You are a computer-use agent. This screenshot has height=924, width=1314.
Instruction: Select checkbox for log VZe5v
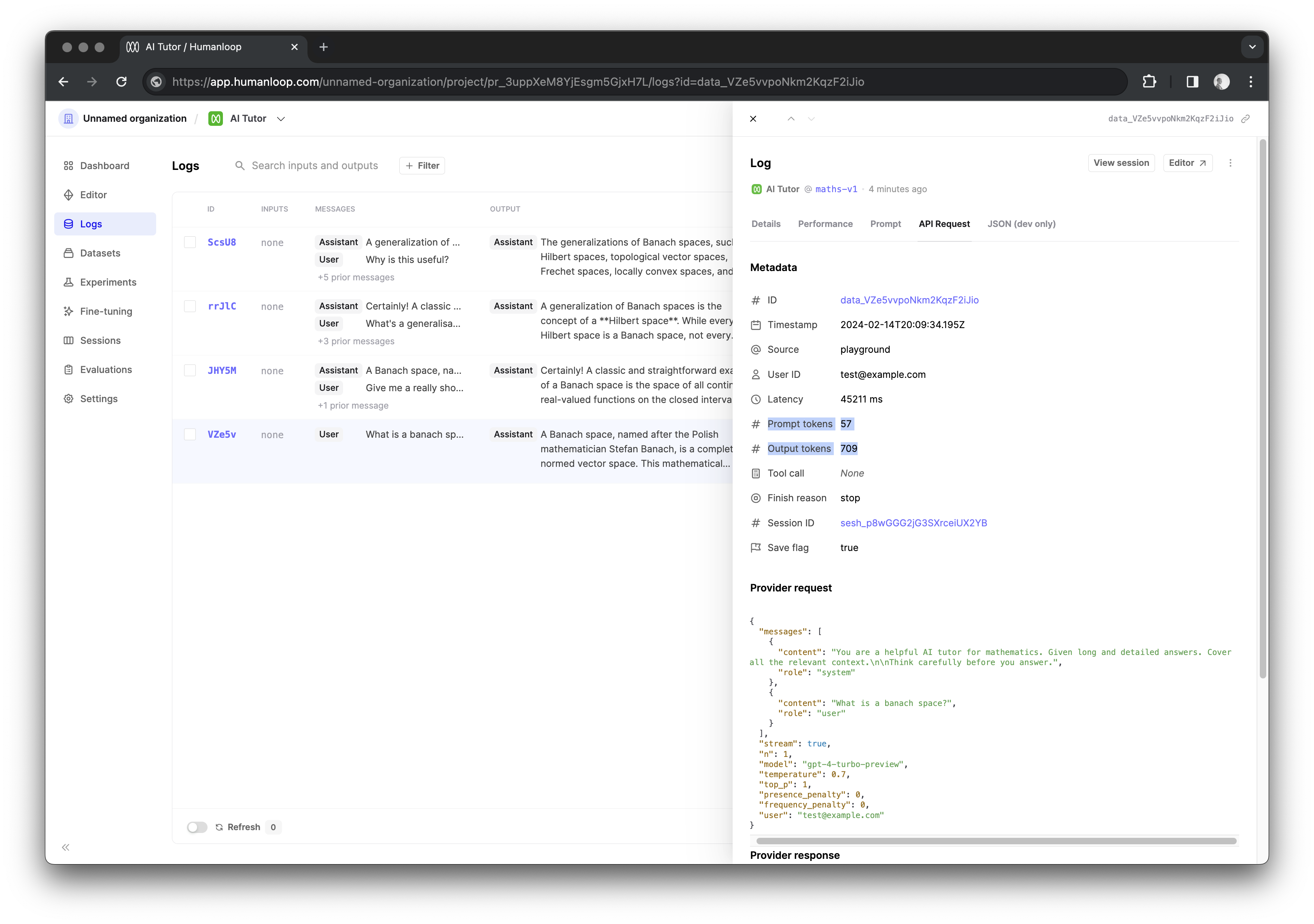pos(190,434)
